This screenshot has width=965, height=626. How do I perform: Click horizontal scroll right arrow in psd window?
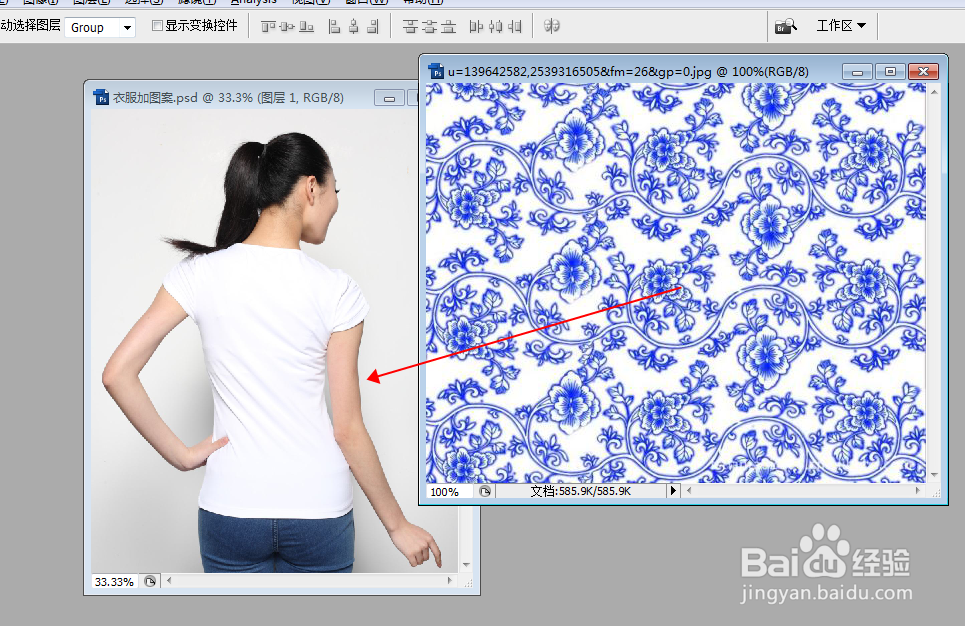pyautogui.click(x=450, y=580)
